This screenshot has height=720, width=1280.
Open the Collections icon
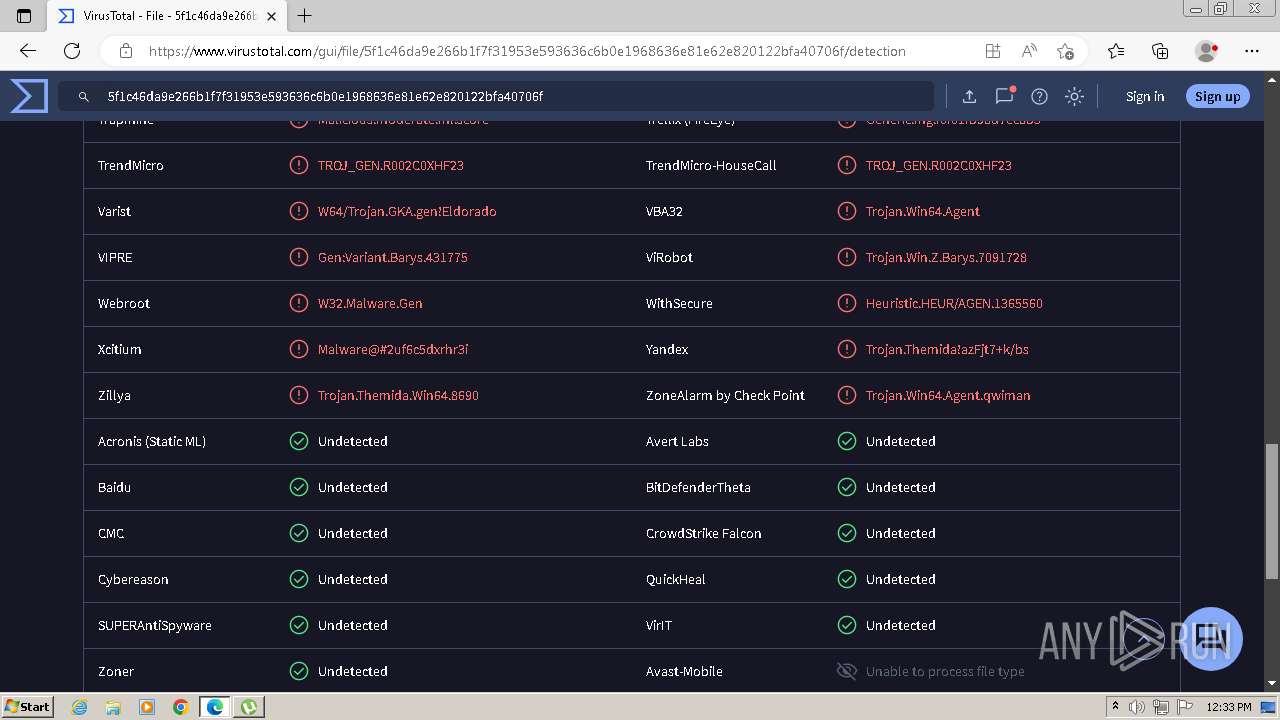pos(1160,51)
